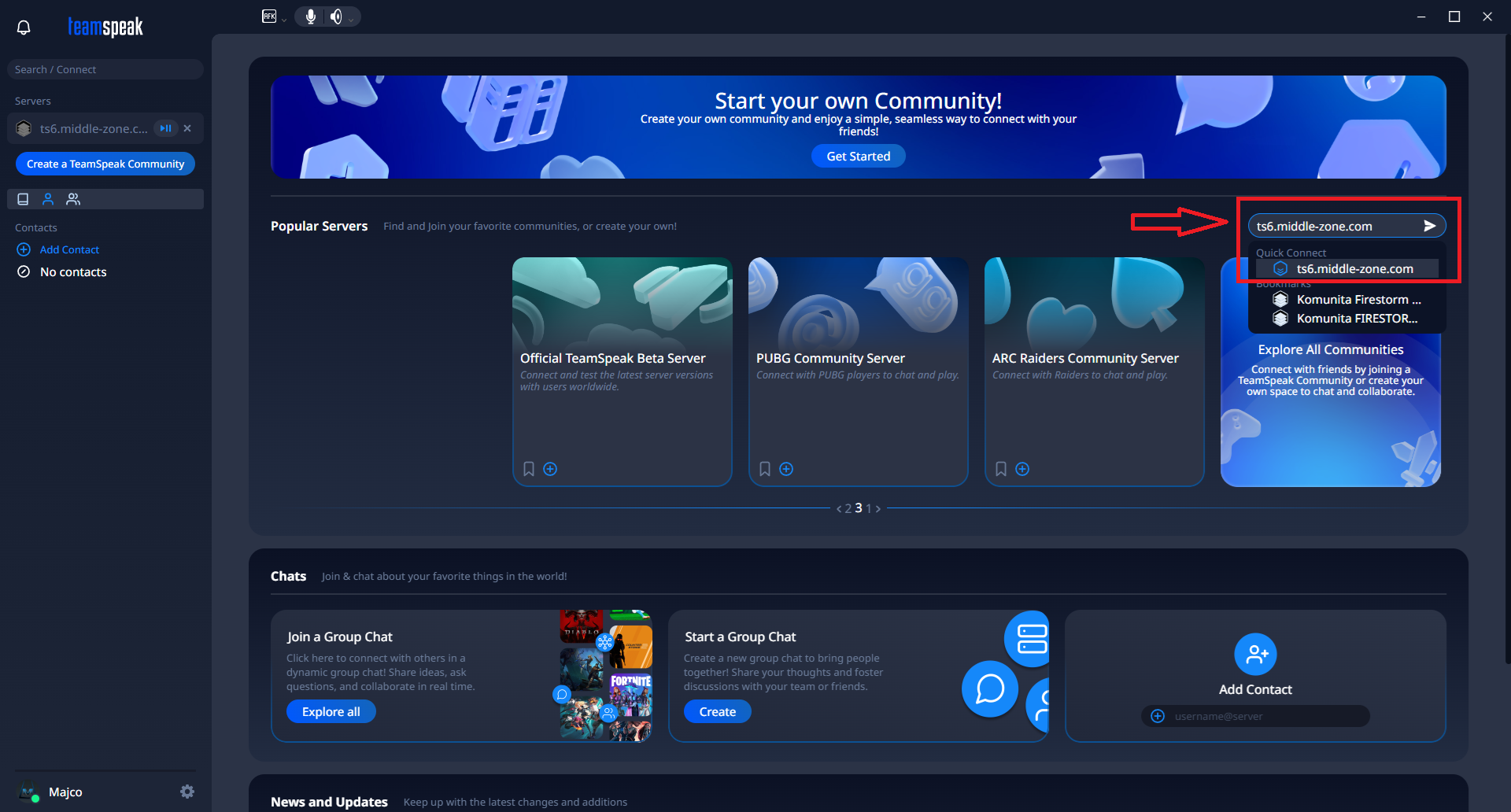Go to next page of popular servers
This screenshot has width=1511, height=812.
click(878, 509)
